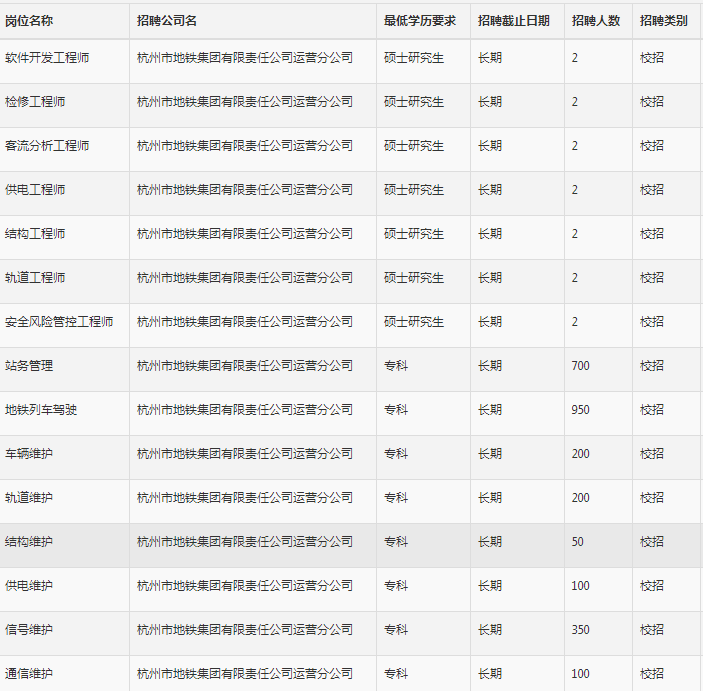The image size is (703, 691).
Task: Open the 信号维护 job listing
Action: coord(29,630)
